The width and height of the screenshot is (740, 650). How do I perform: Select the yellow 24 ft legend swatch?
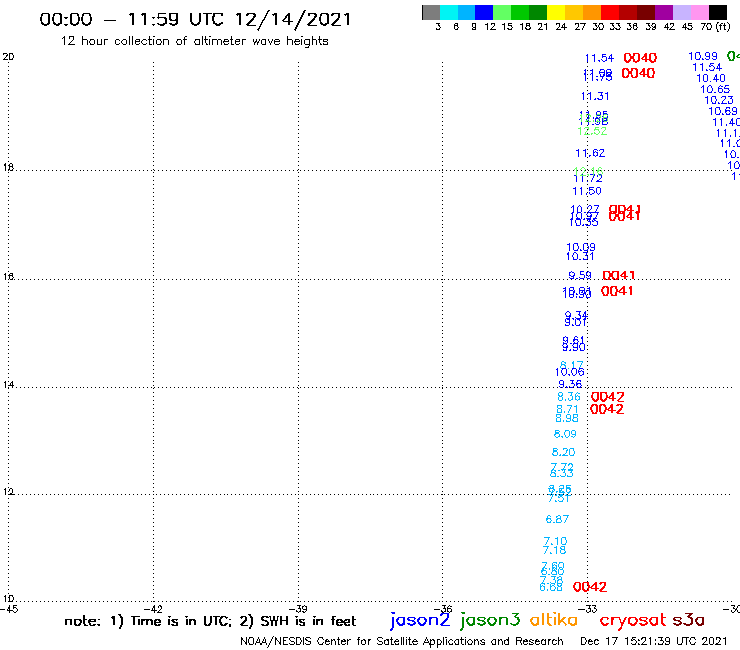point(556,12)
